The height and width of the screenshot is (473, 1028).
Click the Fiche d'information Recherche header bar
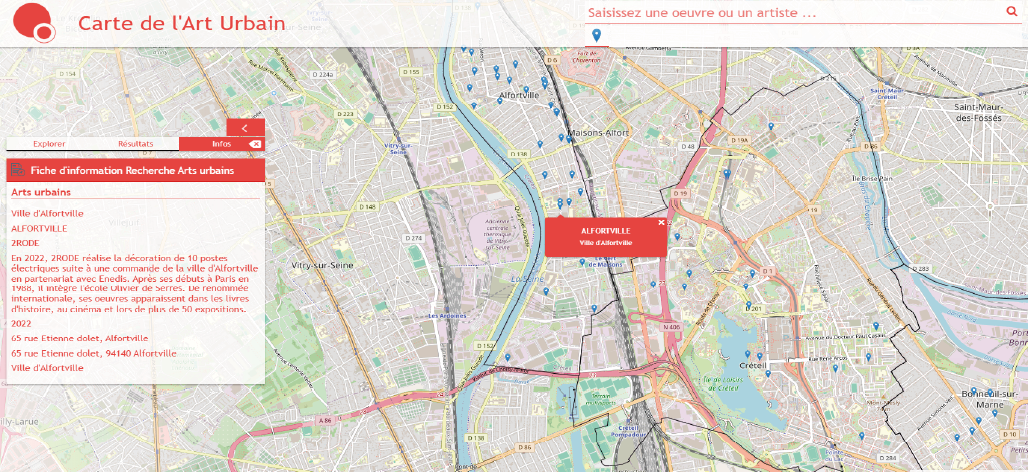pyautogui.click(x=135, y=171)
